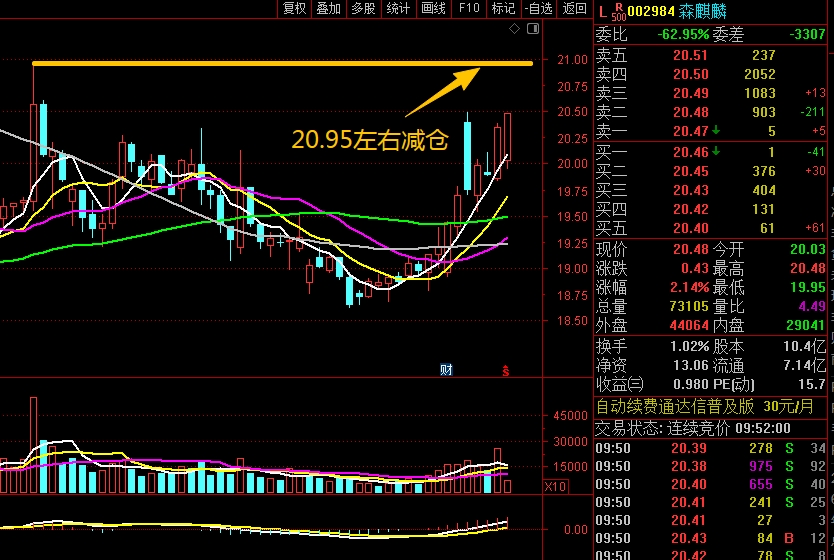
Task: Click the 18.50 price axis label
Action: pyautogui.click(x=572, y=321)
